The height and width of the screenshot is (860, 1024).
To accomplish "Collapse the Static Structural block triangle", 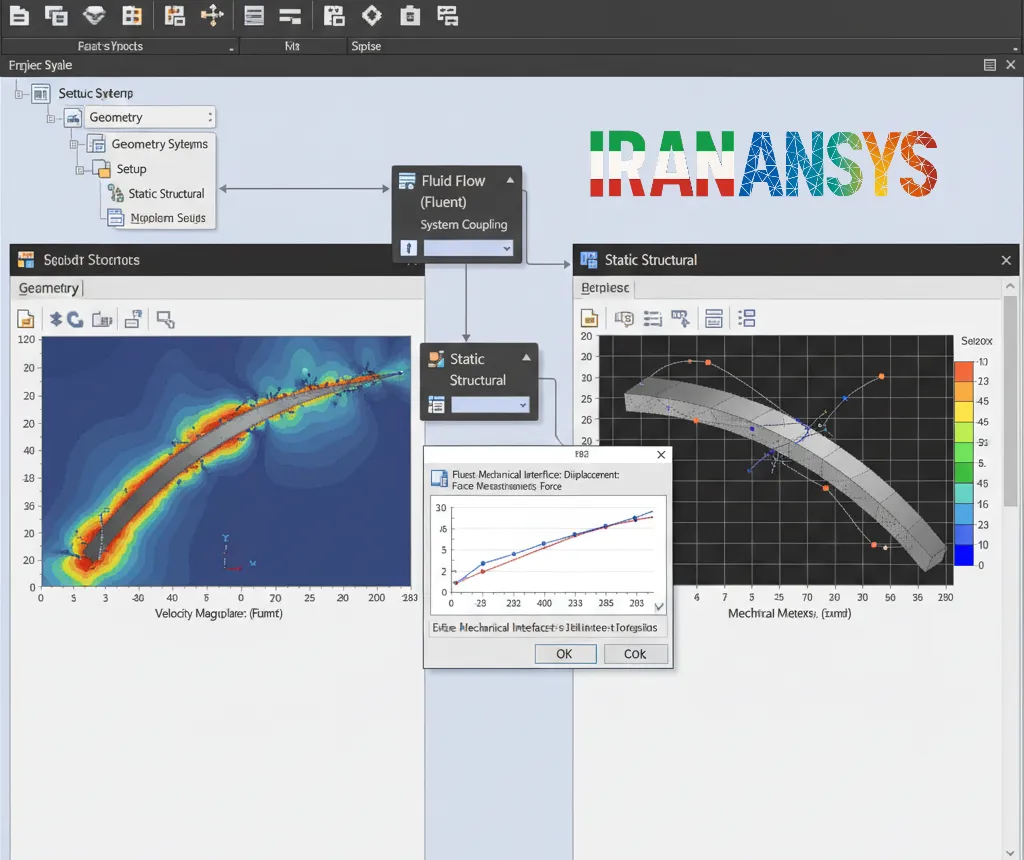I will click(526, 358).
